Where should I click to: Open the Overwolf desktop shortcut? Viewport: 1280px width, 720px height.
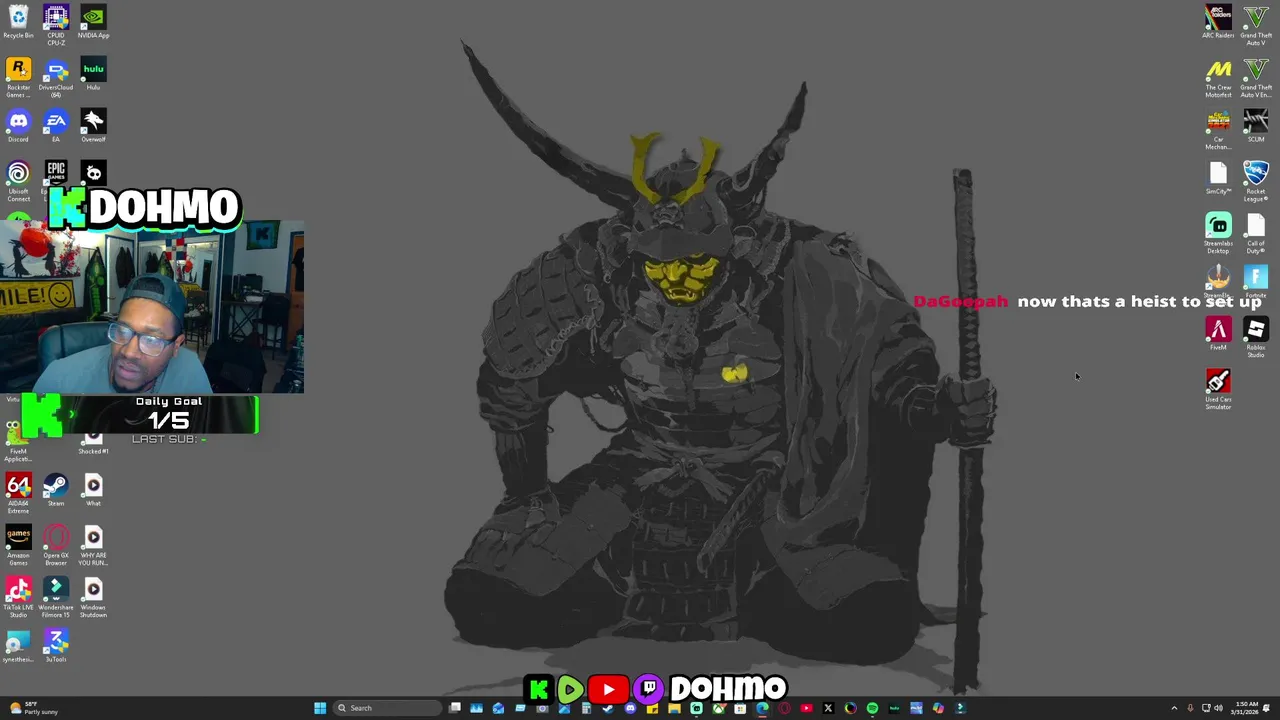click(x=93, y=126)
